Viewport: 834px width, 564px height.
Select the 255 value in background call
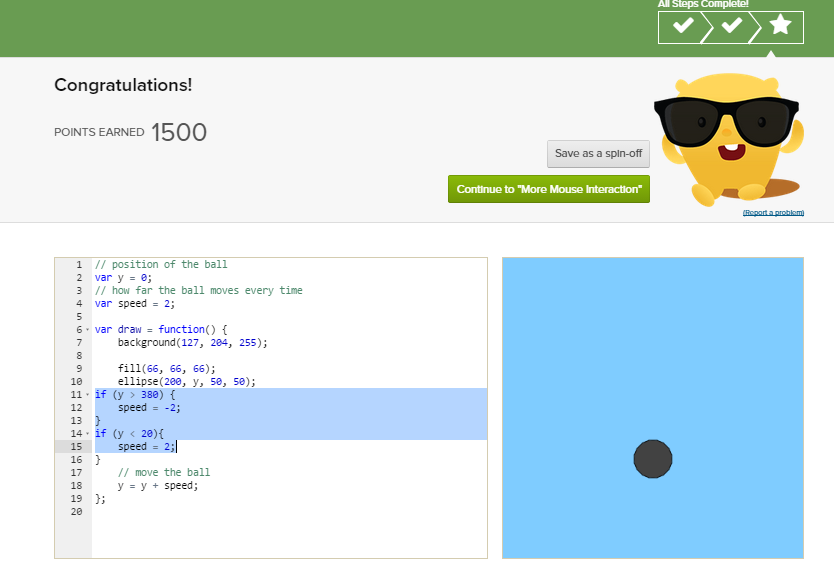coord(247,343)
